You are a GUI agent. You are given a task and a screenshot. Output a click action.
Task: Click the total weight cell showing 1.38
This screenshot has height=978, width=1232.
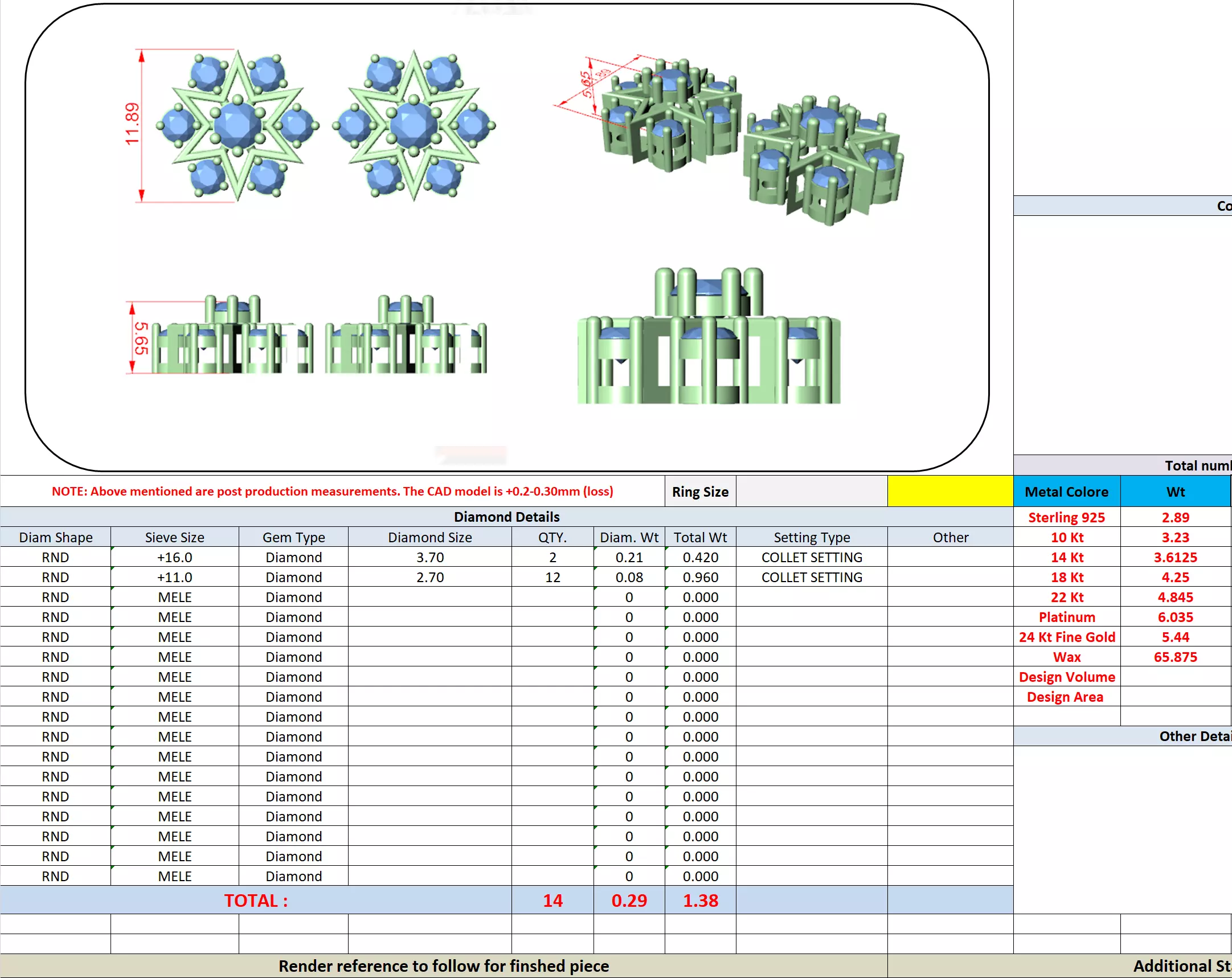pyautogui.click(x=700, y=901)
